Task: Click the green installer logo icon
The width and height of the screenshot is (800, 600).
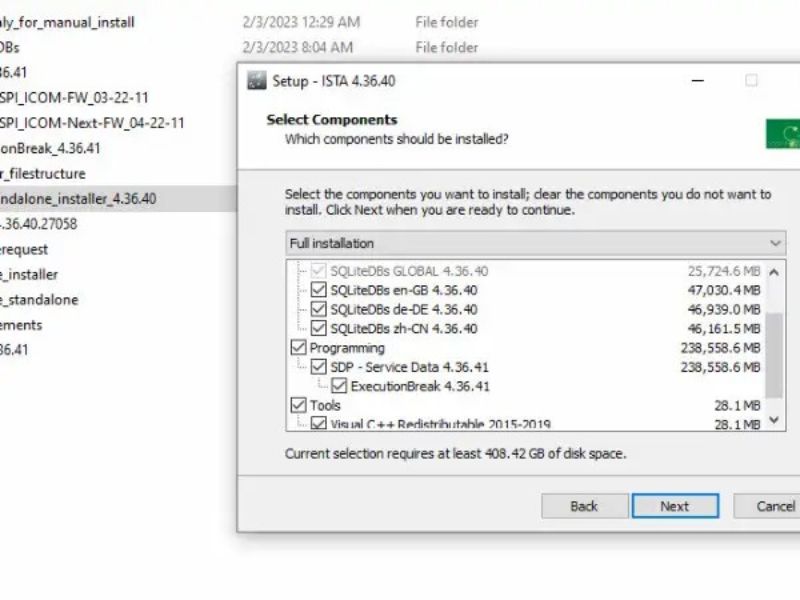Action: pyautogui.click(x=783, y=134)
